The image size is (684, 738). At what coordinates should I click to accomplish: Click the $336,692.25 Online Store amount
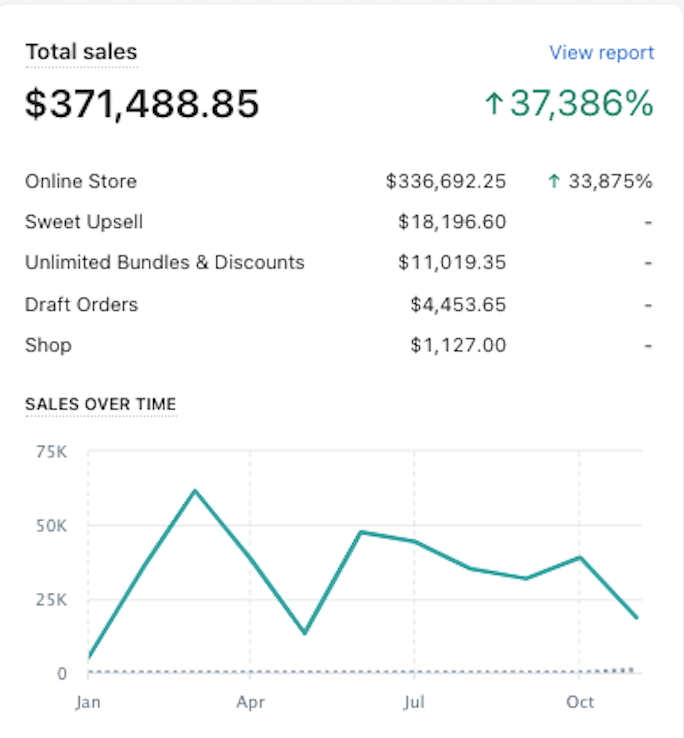click(x=445, y=181)
